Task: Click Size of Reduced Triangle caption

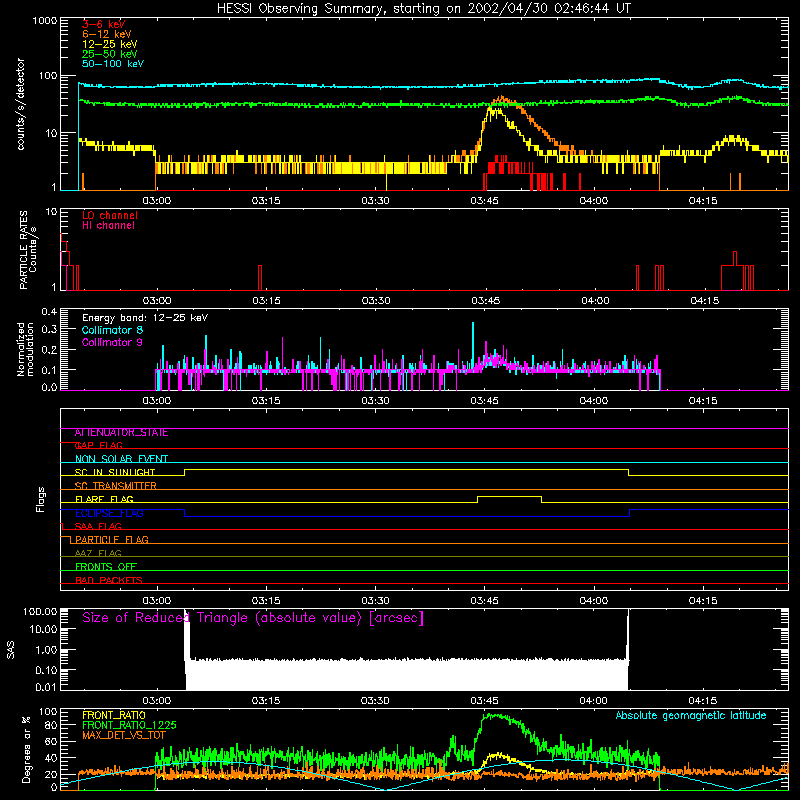Action: point(253,618)
